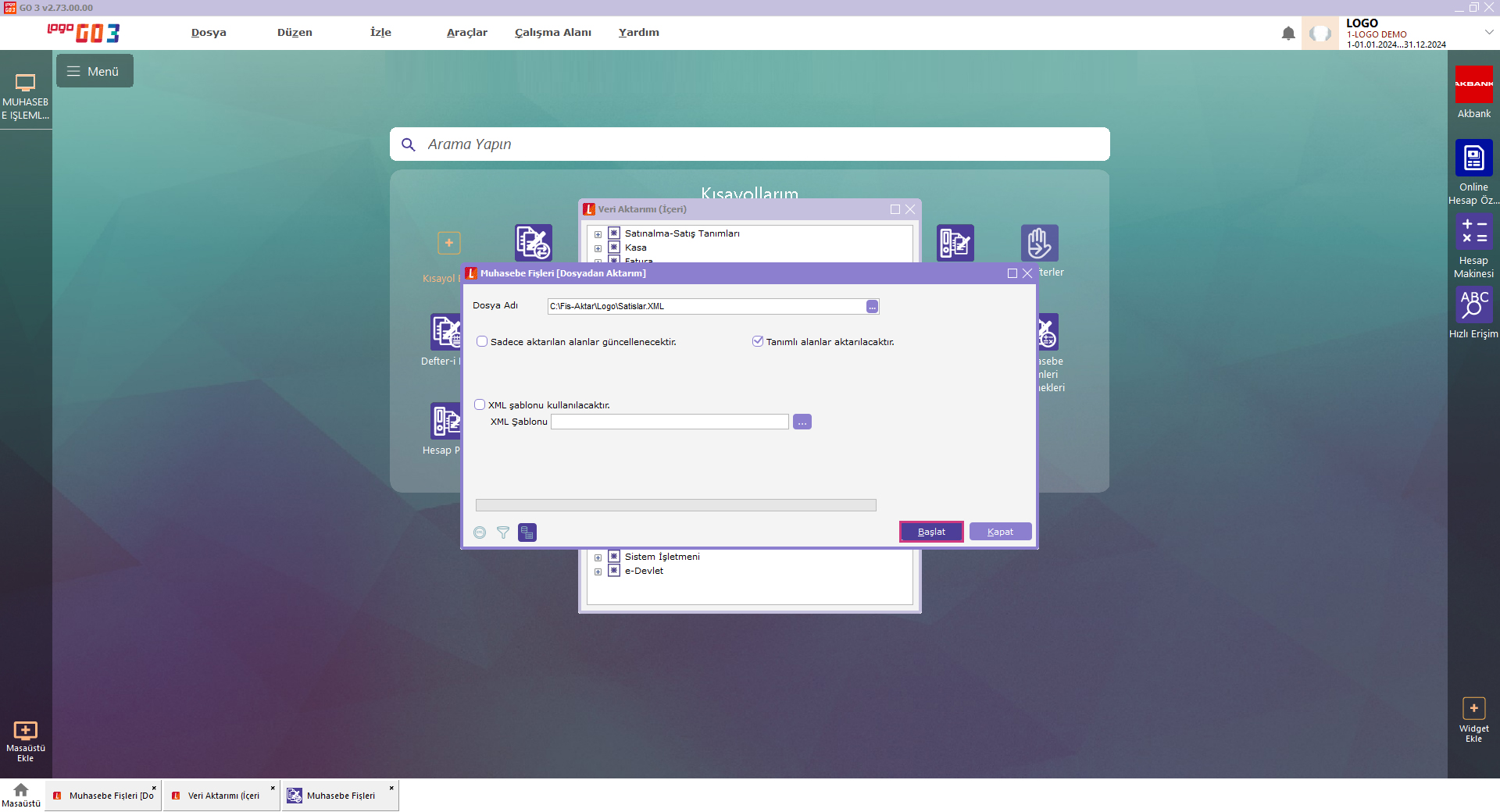Click the Arama Yapın search field
This screenshot has height=812, width=1500.
click(x=750, y=144)
